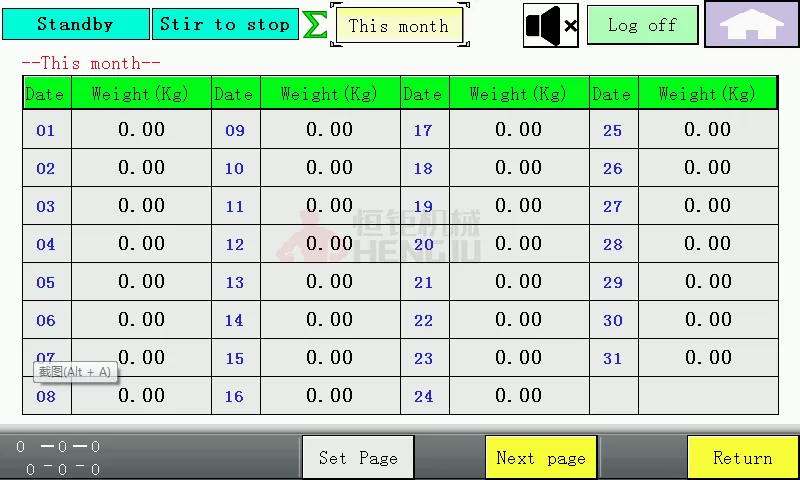Click the green sigma summation icon
This screenshot has height=480, width=800.
315,25
